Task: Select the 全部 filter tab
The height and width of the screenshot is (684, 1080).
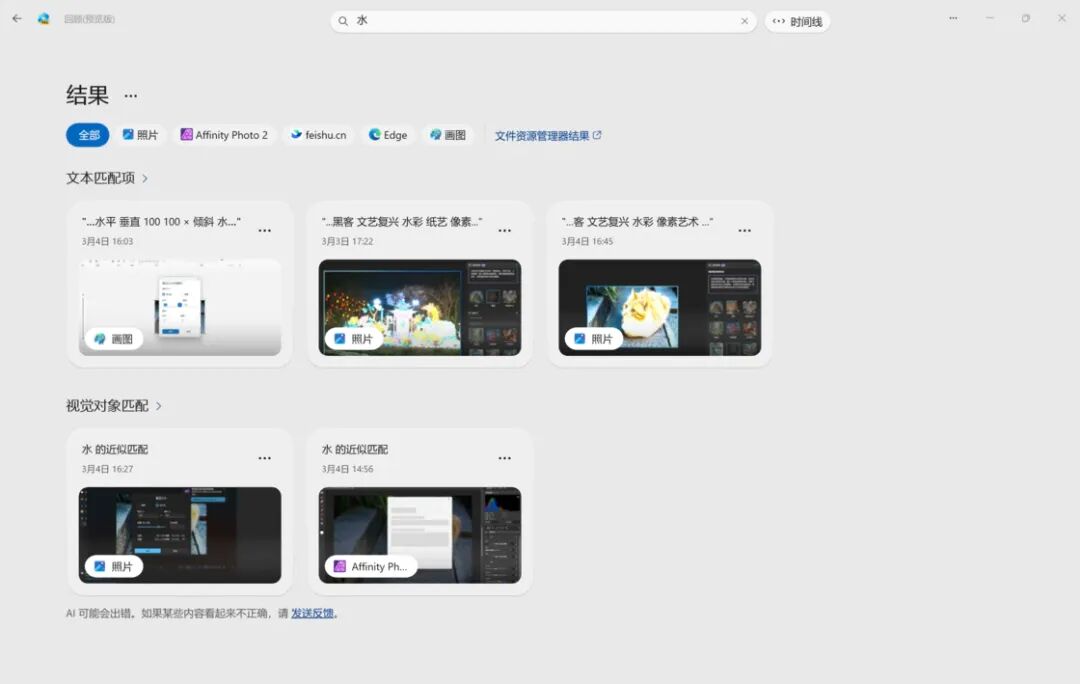Action: click(87, 135)
